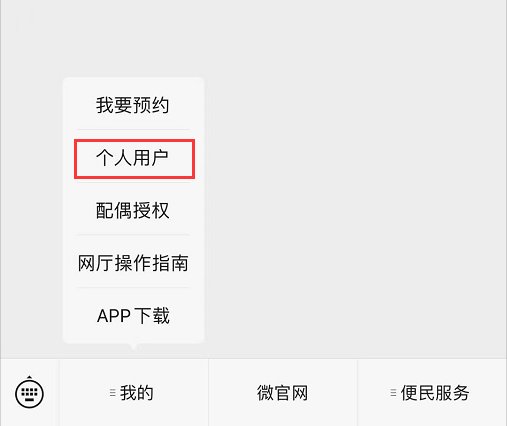Click empty chat area to dismiss popup
The width and height of the screenshot is (507, 426).
click(x=353, y=180)
